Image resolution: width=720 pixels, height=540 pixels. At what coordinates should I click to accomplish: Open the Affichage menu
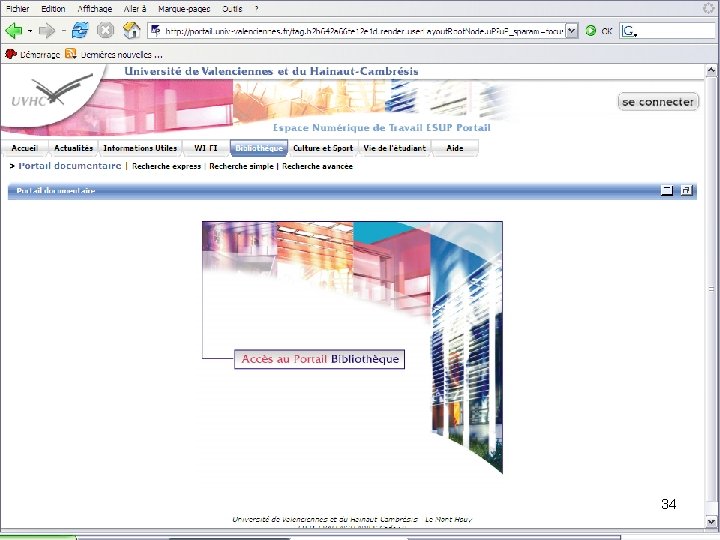(x=95, y=9)
